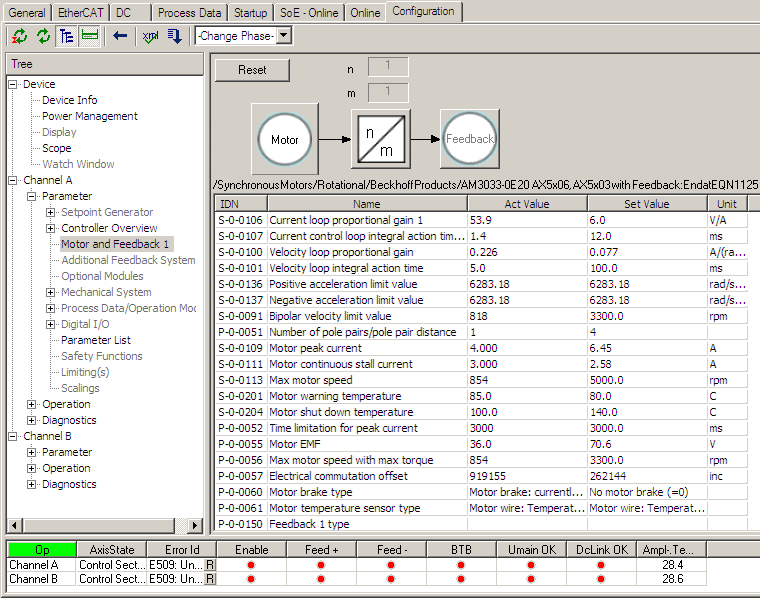Click Channel B Feed + red indicator
This screenshot has width=760, height=598.
321,579
